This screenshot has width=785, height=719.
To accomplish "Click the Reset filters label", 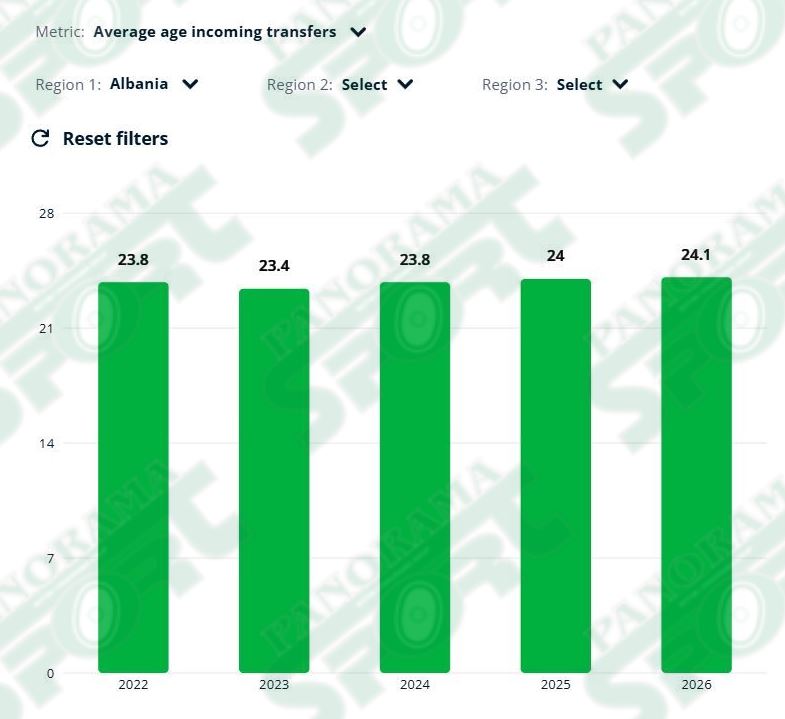I will point(115,139).
